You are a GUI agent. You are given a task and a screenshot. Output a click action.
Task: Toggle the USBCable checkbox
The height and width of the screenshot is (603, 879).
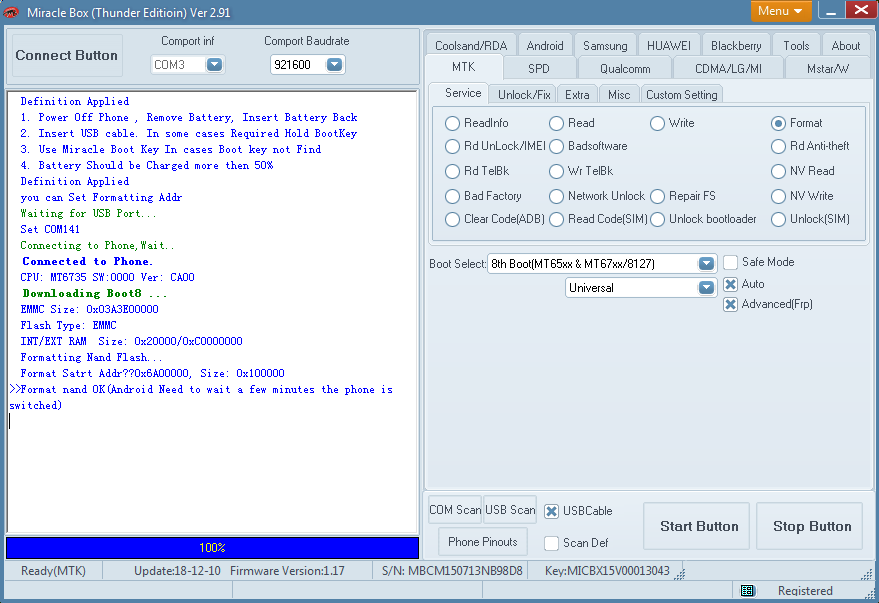552,511
